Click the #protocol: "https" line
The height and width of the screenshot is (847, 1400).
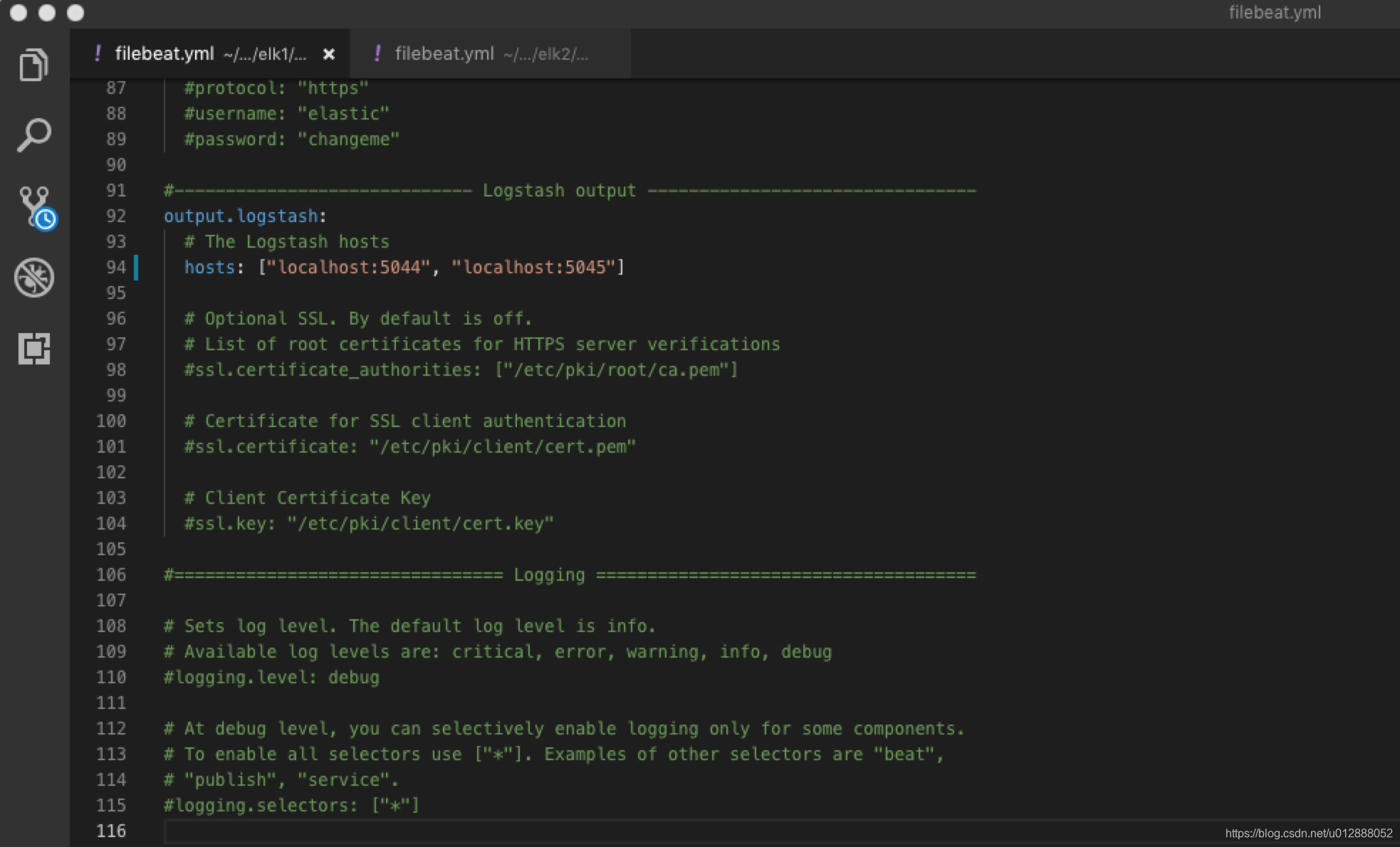coord(276,88)
